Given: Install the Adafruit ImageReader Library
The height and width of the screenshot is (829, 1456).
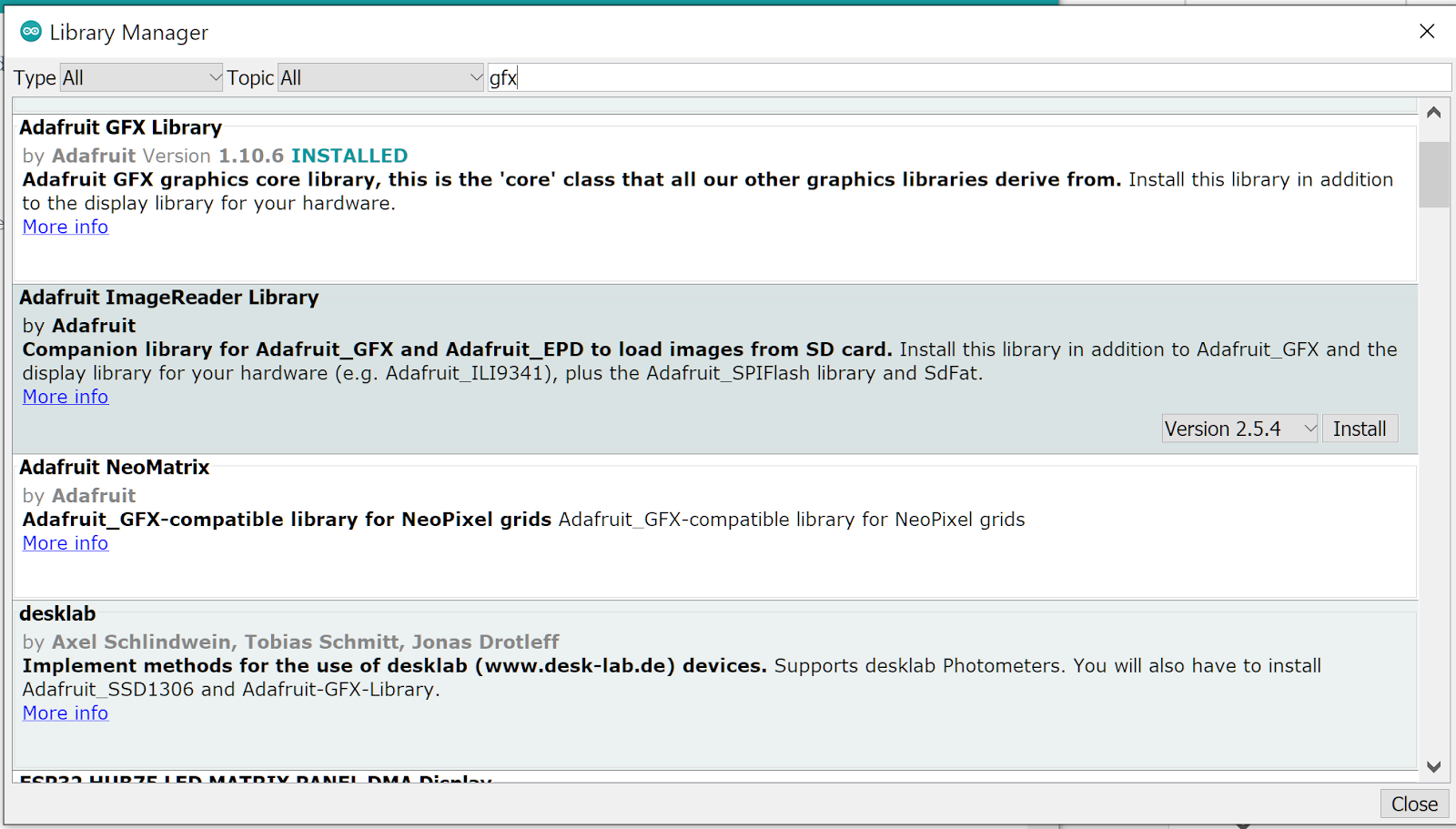Looking at the screenshot, I should coord(1360,429).
